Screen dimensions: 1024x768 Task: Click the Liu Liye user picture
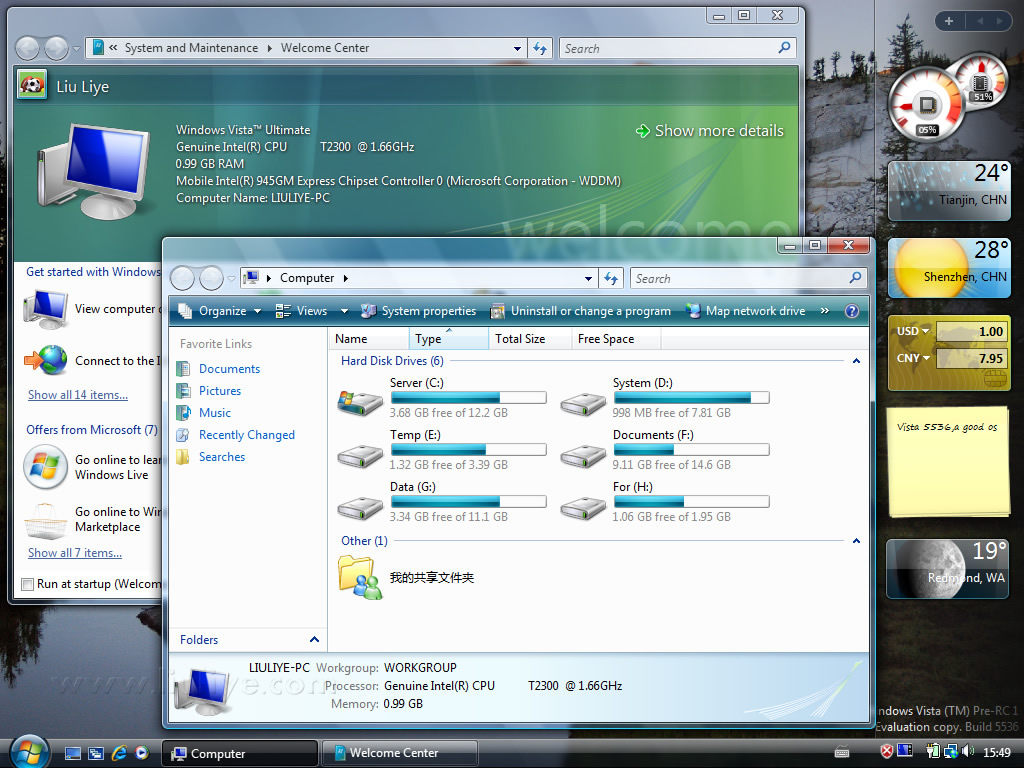click(x=32, y=85)
